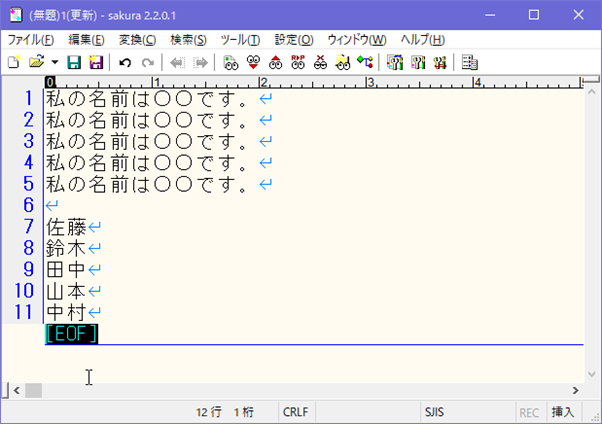Open the ウィンドウ(W) menu
Viewport: 602px width, 424px height.
pyautogui.click(x=357, y=40)
